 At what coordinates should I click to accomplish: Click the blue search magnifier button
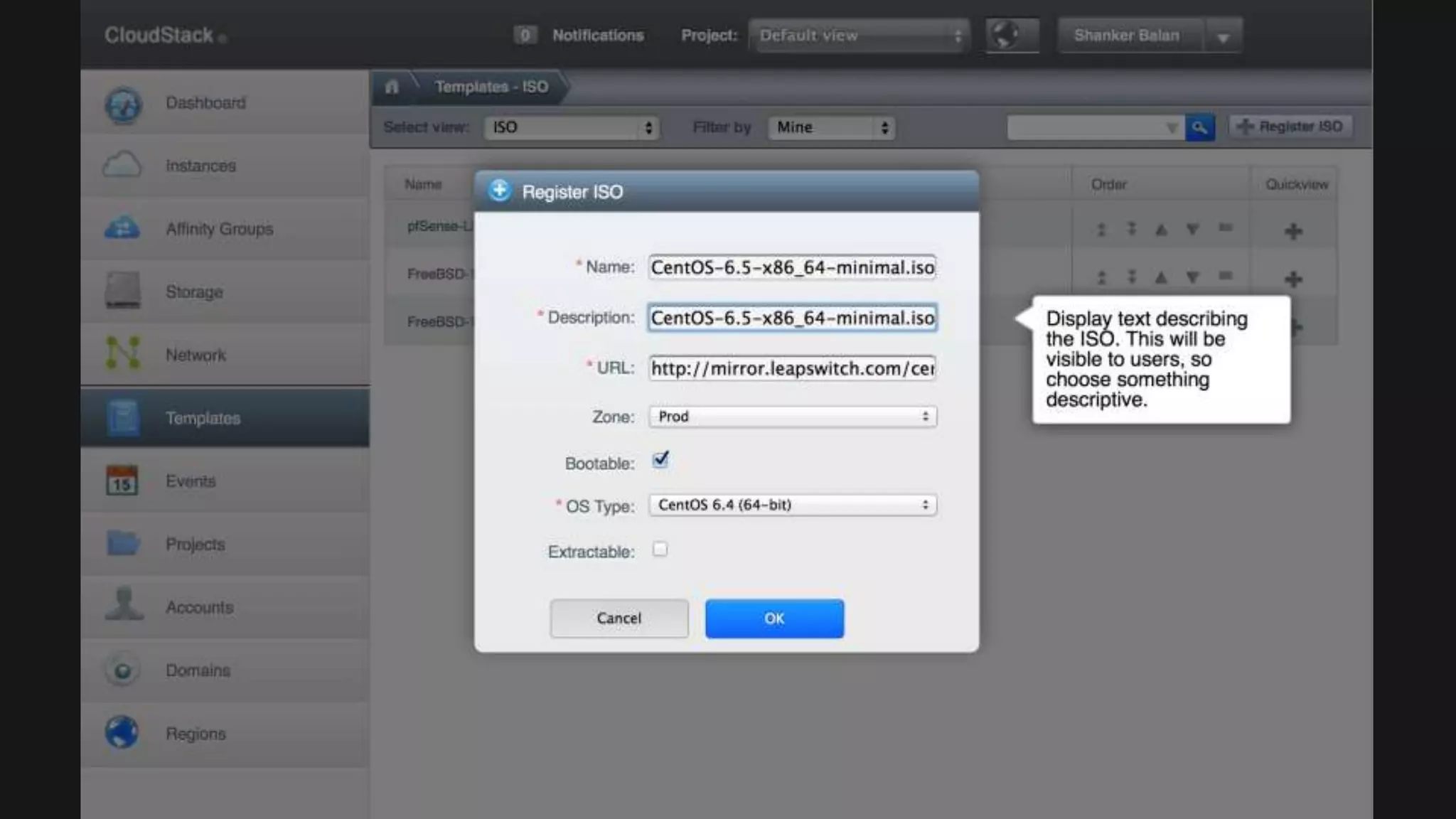pyautogui.click(x=1199, y=127)
